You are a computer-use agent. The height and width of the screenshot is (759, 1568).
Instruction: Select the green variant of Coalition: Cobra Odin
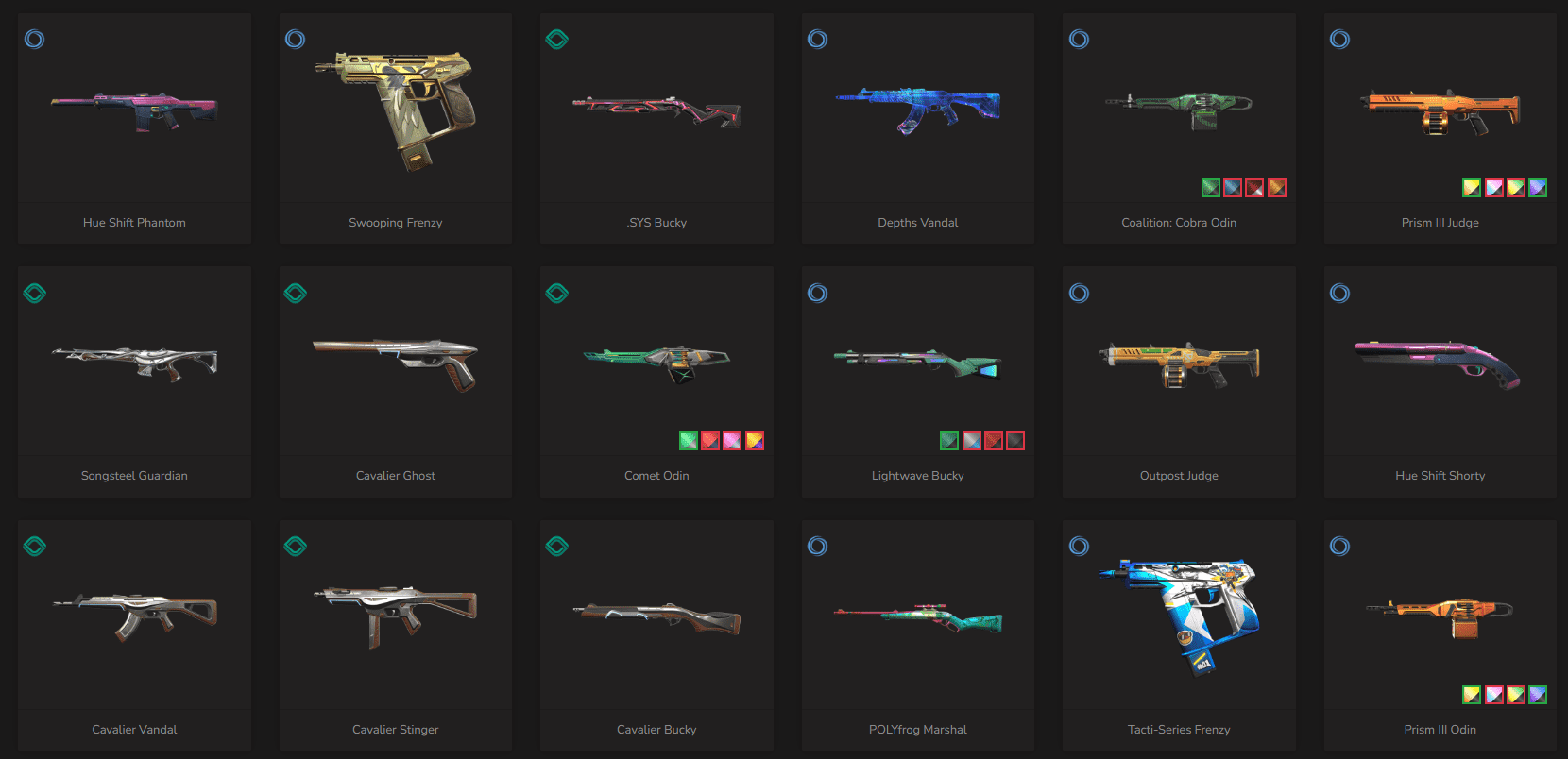tap(1211, 188)
